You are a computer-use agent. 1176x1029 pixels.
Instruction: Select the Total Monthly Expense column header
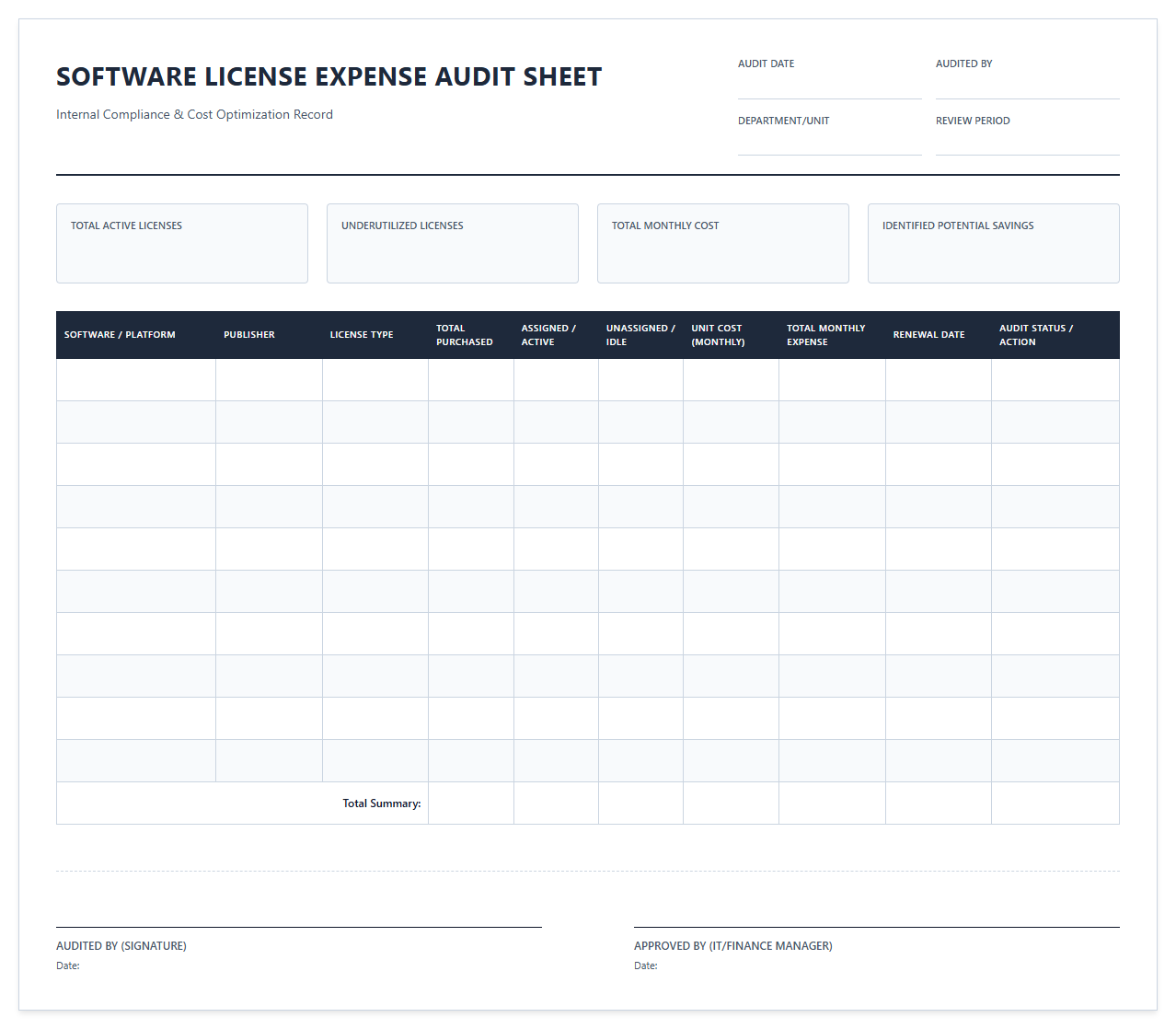coord(832,335)
